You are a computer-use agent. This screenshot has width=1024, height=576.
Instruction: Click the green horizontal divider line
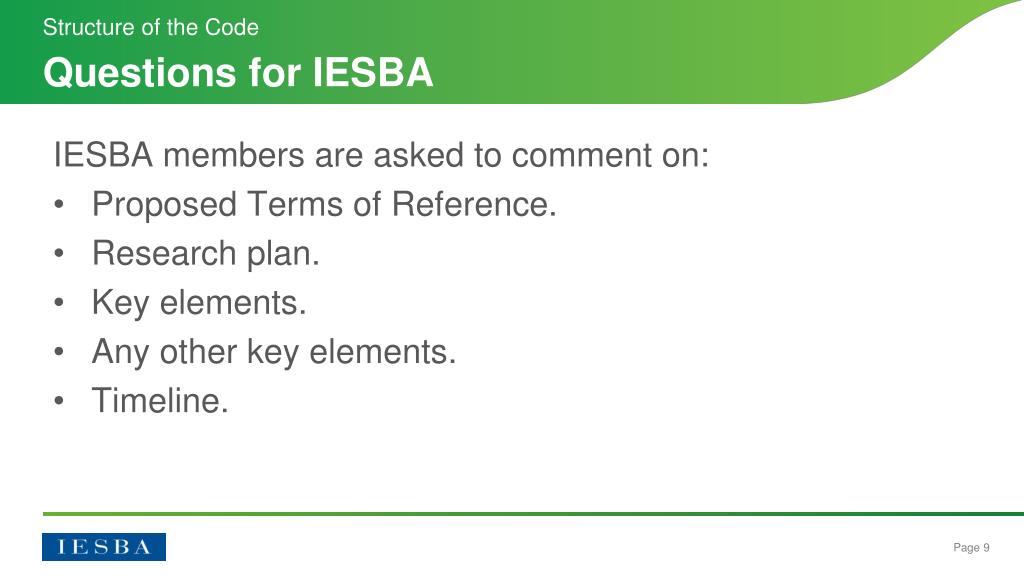pos(533,514)
